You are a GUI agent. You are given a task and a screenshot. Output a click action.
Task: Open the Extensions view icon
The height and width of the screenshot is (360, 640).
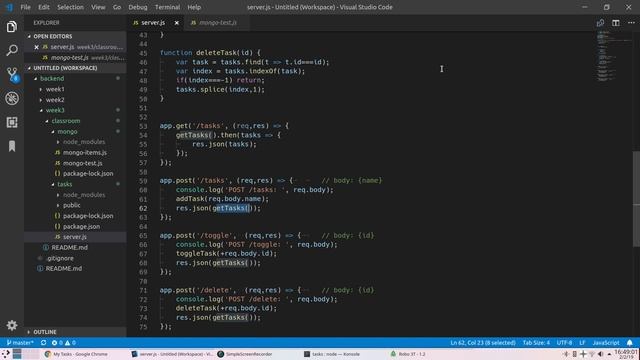pos(12,122)
